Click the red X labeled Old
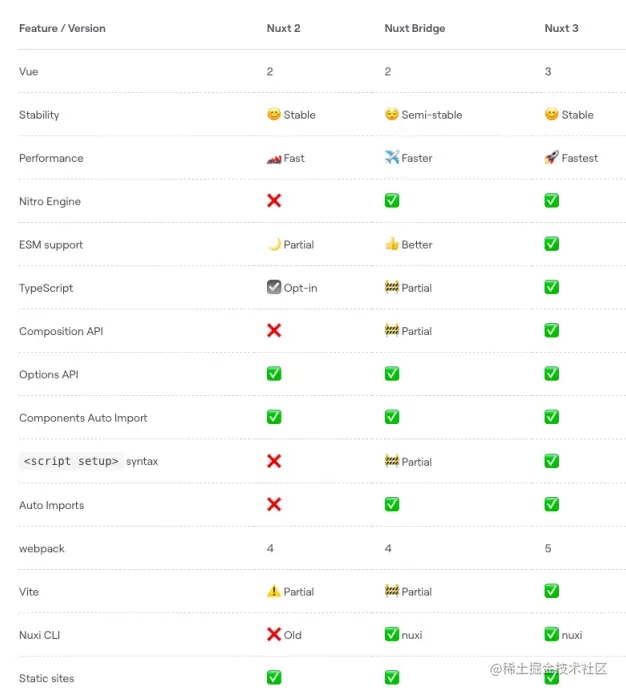 click(x=274, y=634)
